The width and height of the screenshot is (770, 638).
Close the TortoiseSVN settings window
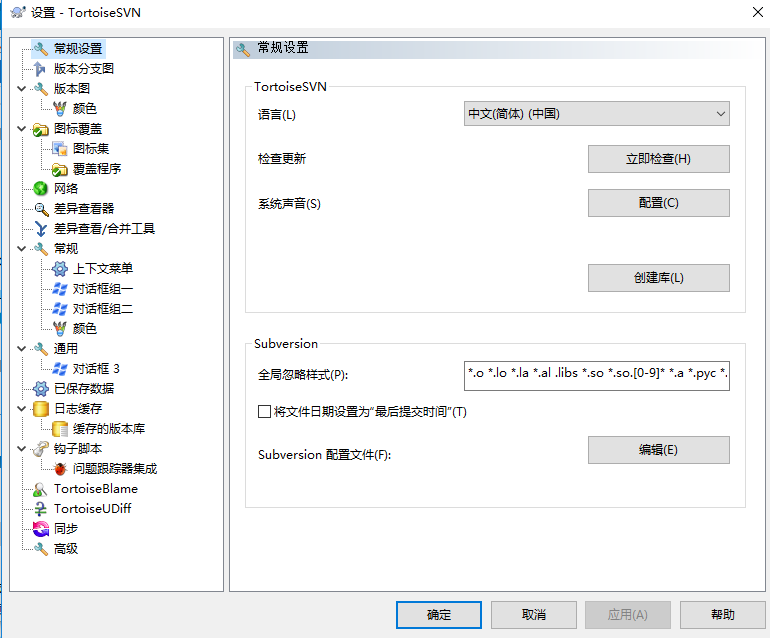758,12
